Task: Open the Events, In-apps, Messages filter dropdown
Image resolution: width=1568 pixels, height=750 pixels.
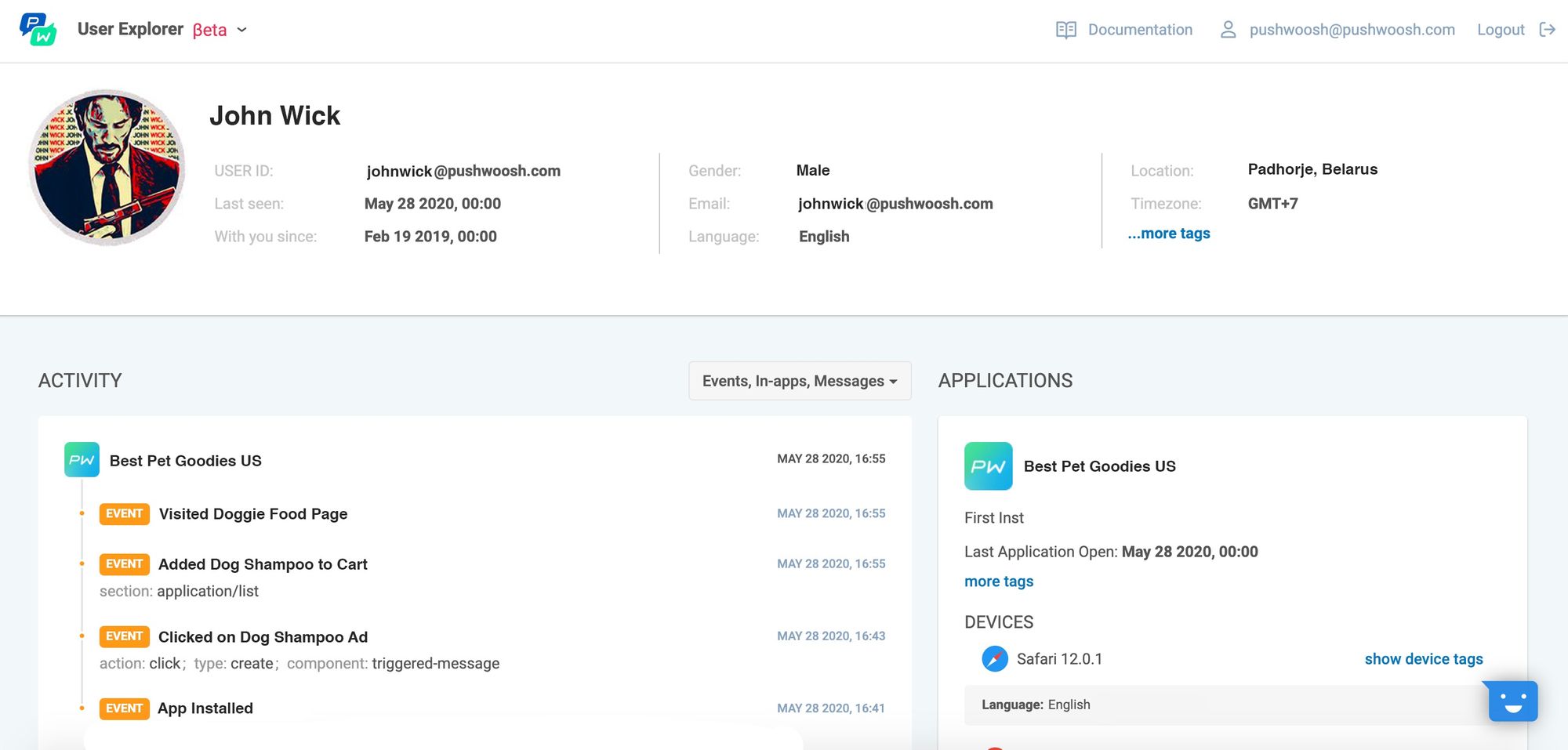Action: pos(800,381)
